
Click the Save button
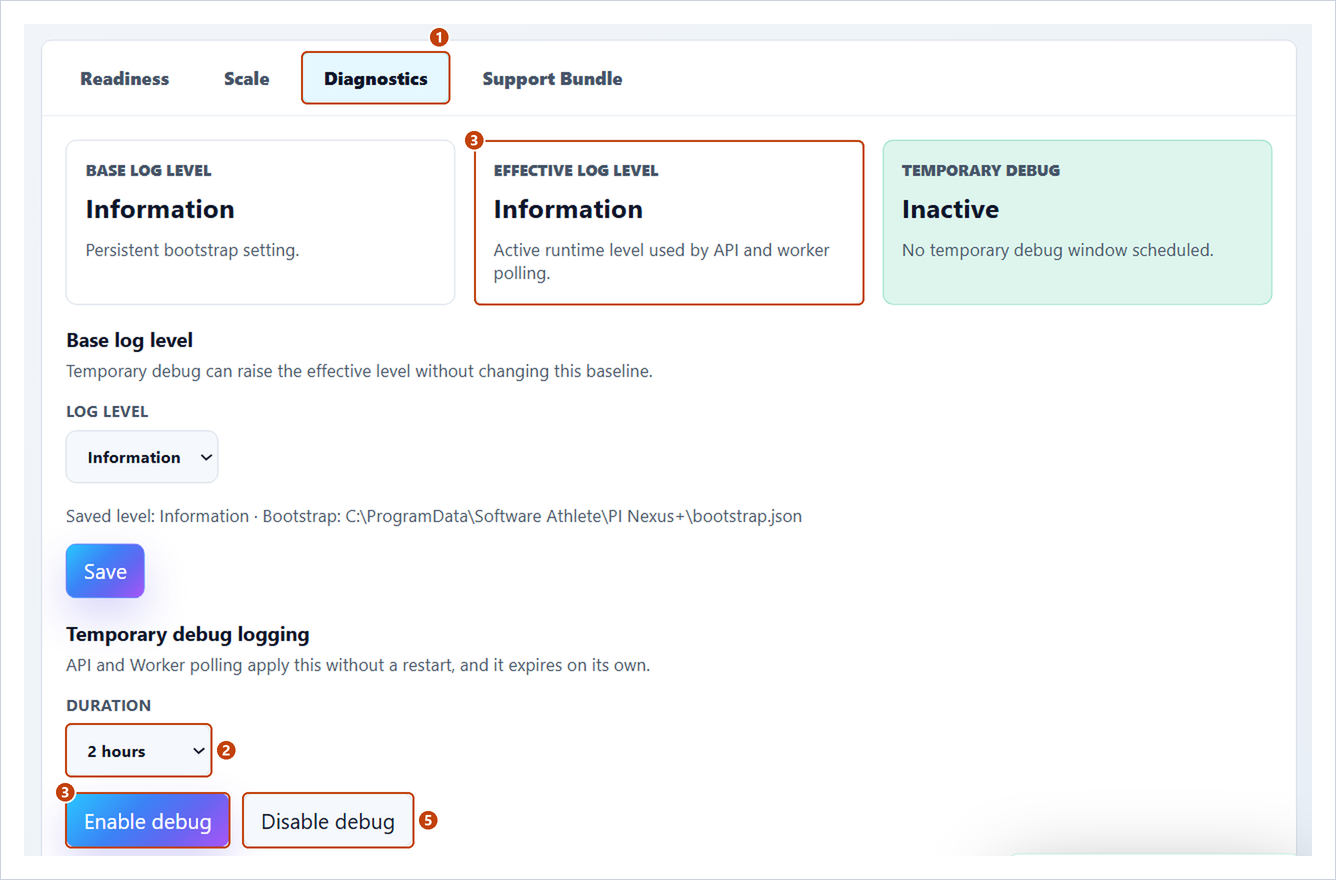click(105, 571)
